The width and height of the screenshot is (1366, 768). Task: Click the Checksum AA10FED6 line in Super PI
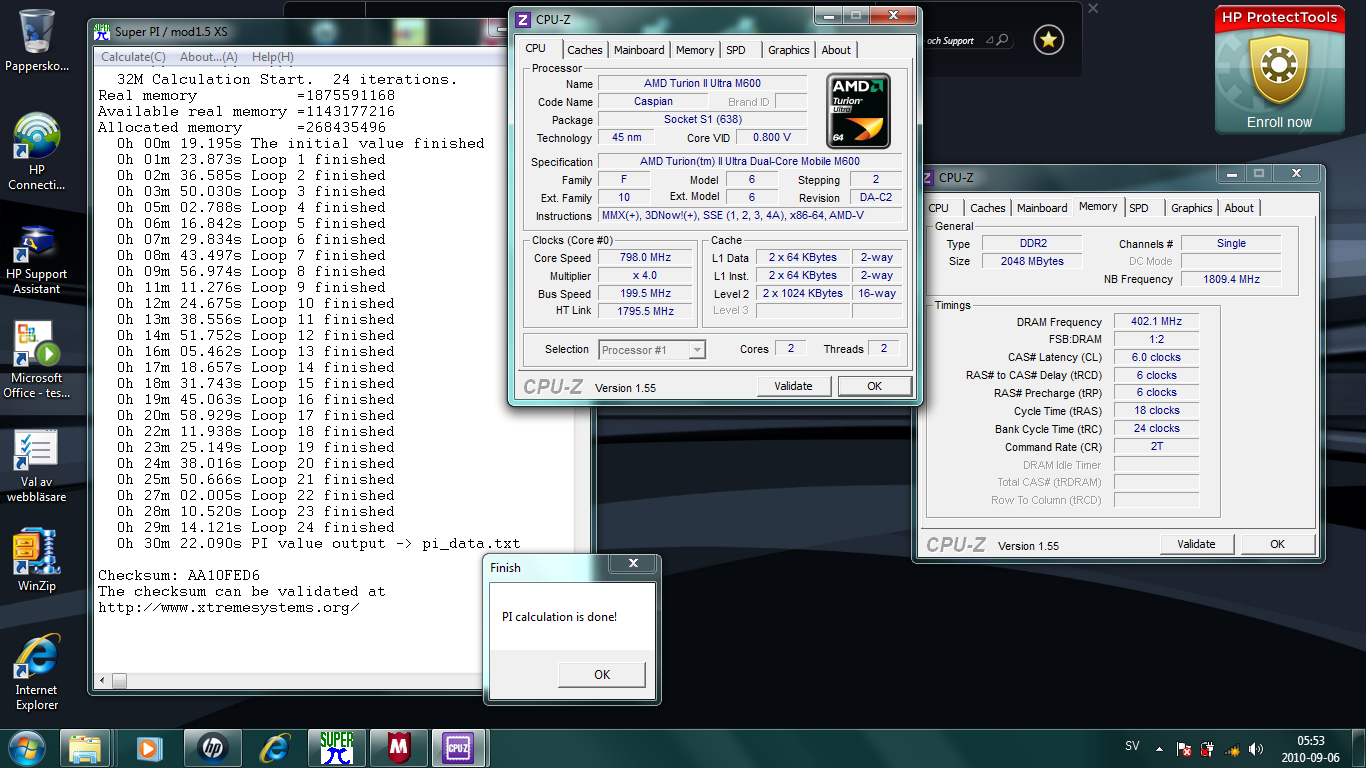[179, 575]
